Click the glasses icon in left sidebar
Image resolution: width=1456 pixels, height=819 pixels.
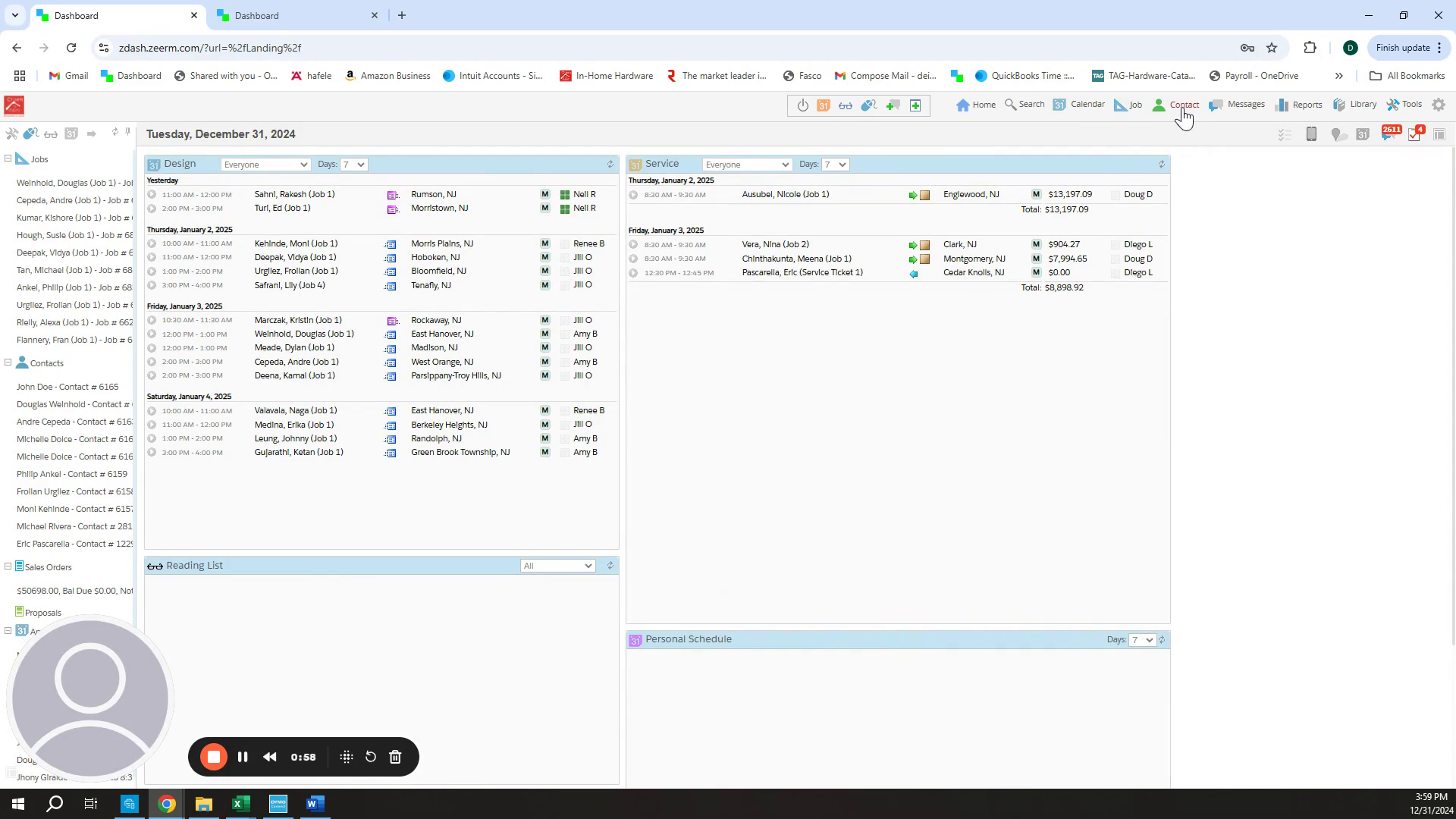[x=51, y=134]
